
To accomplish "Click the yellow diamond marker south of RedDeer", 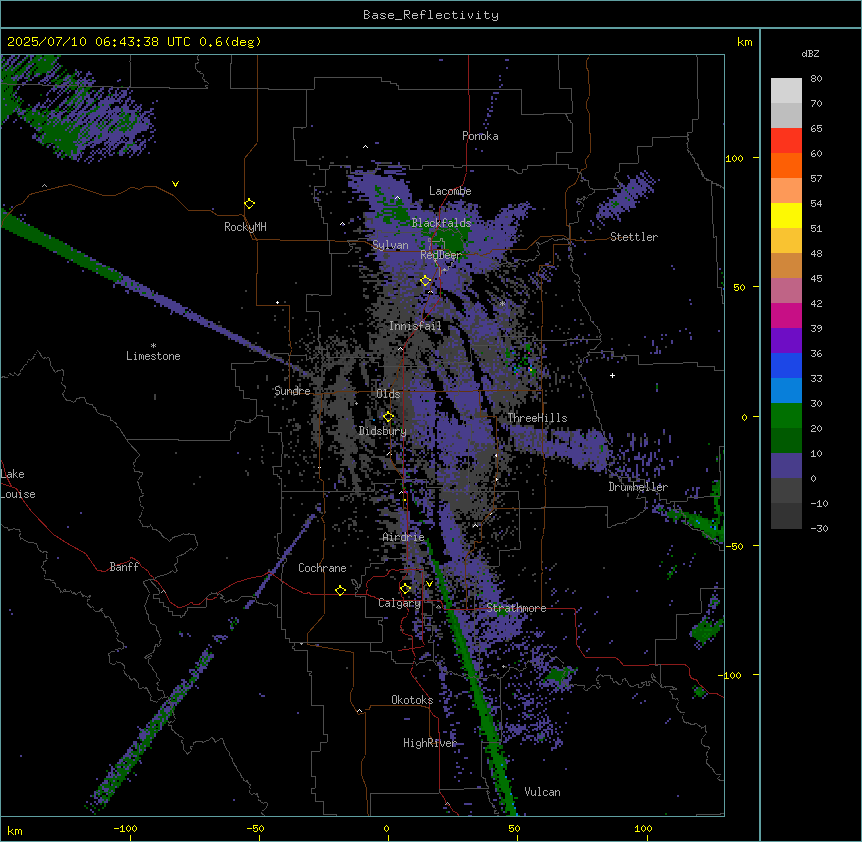I will 426,281.
